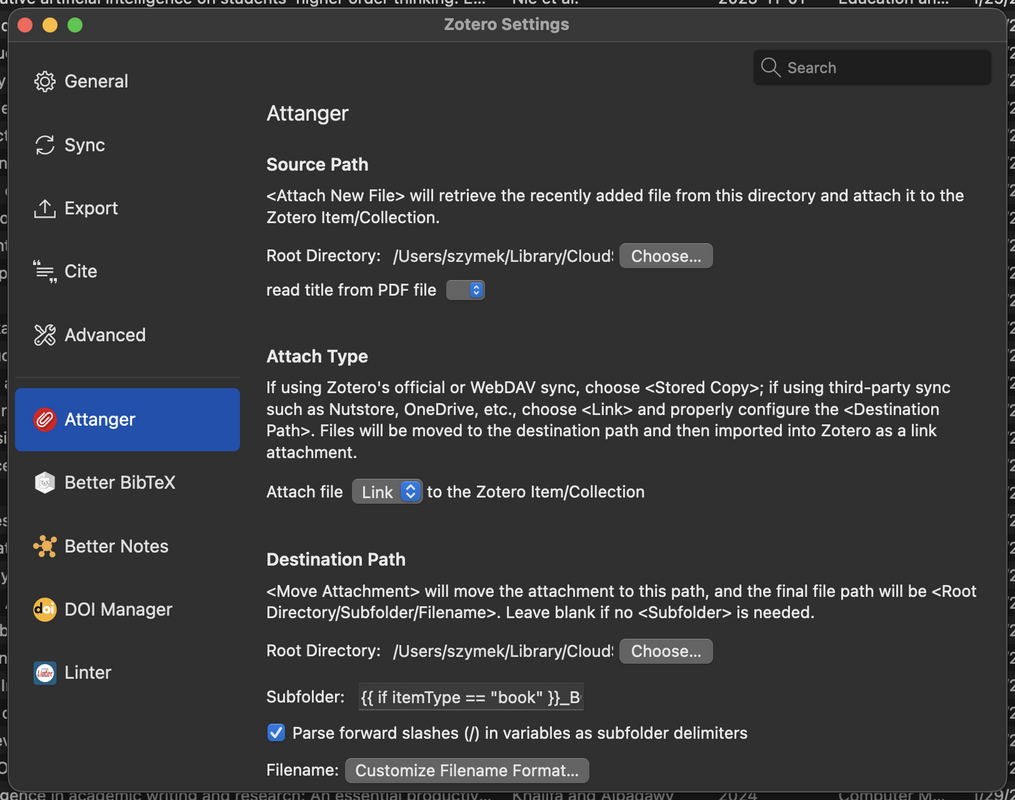Open the read title from PDF dropdown
The image size is (1015, 800).
tap(465, 289)
